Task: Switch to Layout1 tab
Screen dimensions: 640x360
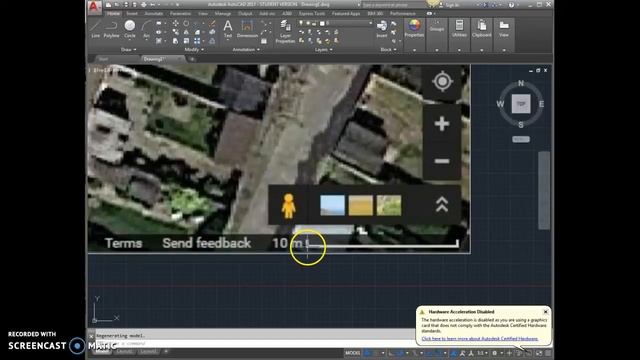Action: click(x=125, y=352)
